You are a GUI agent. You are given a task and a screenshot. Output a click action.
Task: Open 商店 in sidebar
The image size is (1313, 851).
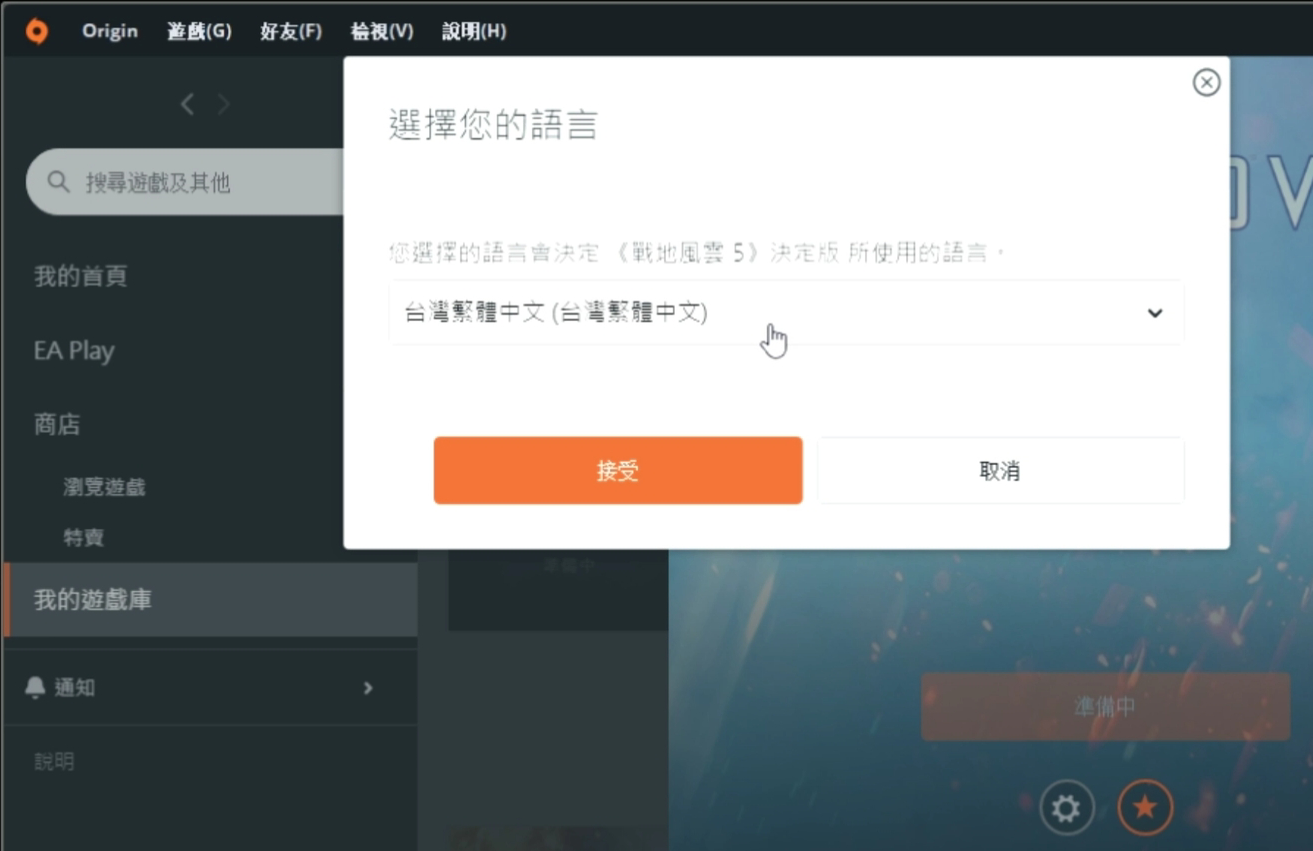57,424
